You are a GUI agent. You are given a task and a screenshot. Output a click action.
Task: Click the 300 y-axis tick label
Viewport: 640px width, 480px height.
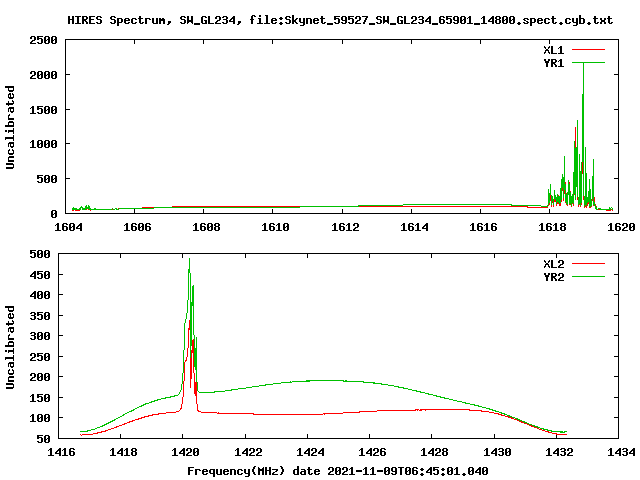point(40,336)
